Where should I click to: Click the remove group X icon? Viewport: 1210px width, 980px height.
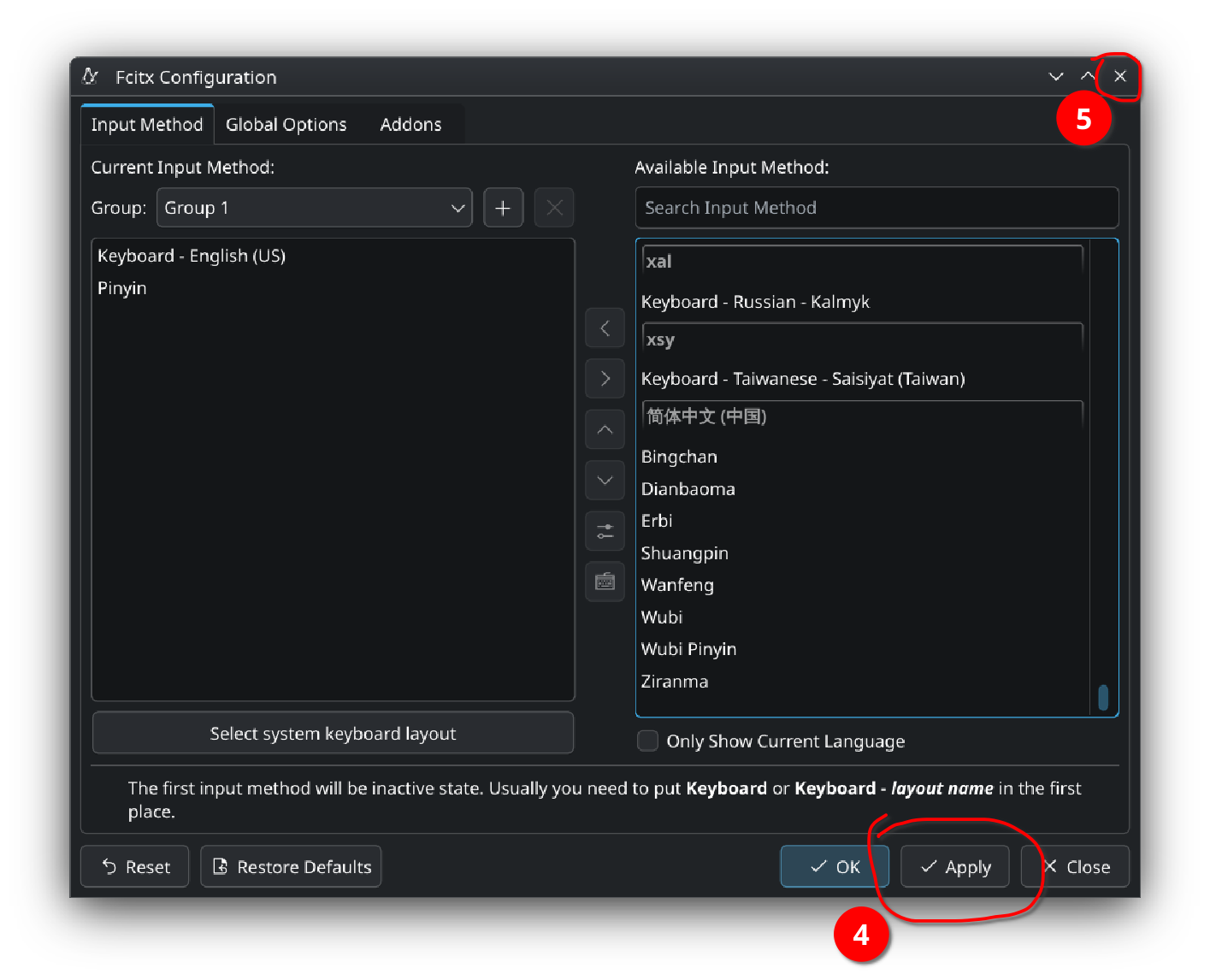pyautogui.click(x=554, y=208)
